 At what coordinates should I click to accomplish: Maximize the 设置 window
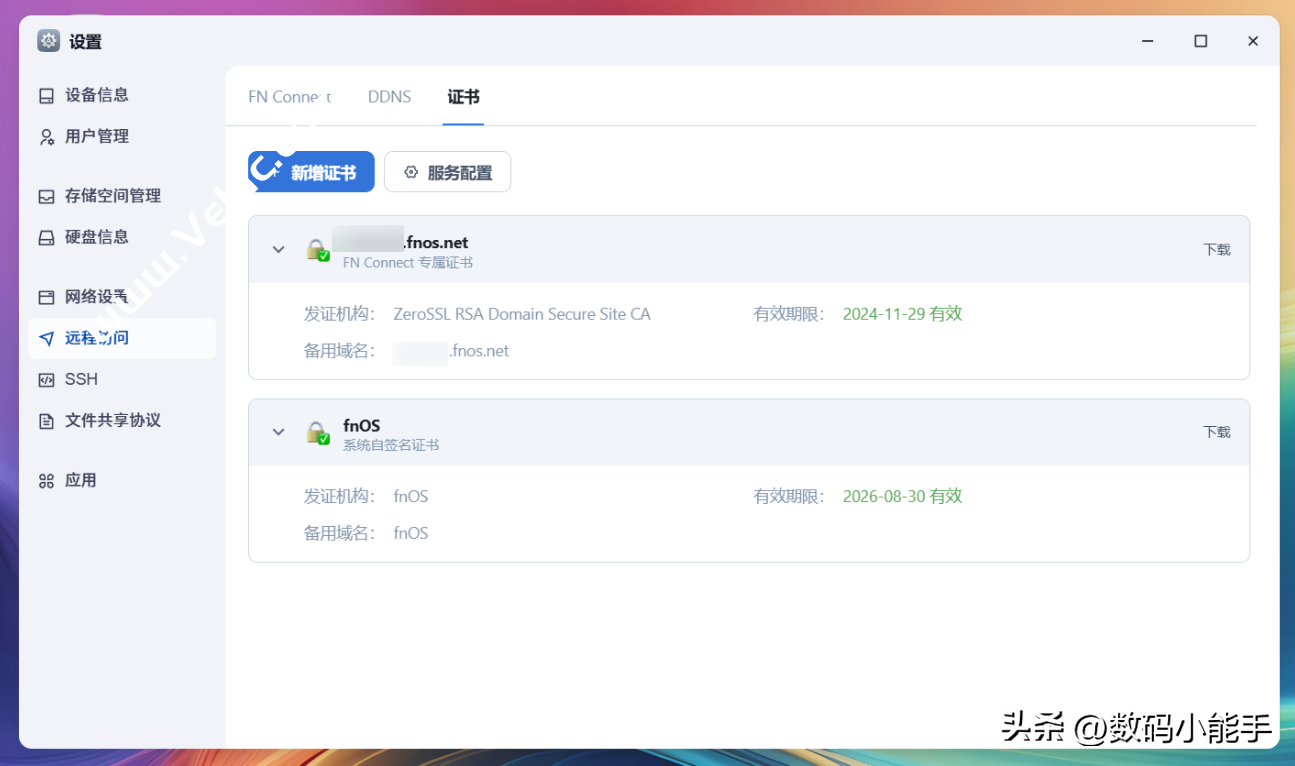click(x=1201, y=41)
